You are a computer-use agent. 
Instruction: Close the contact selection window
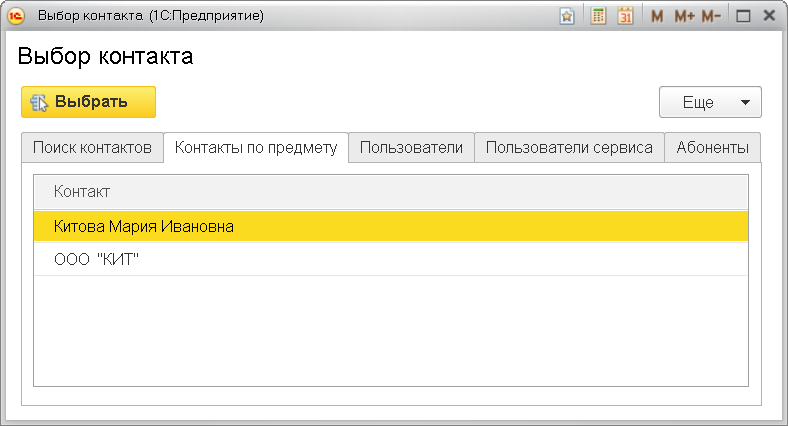click(769, 16)
